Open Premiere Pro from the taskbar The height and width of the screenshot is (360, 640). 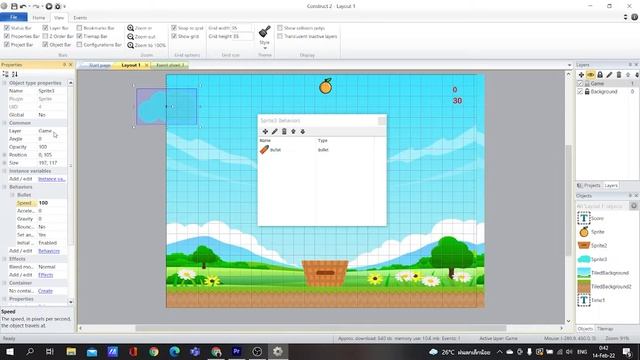236,351
